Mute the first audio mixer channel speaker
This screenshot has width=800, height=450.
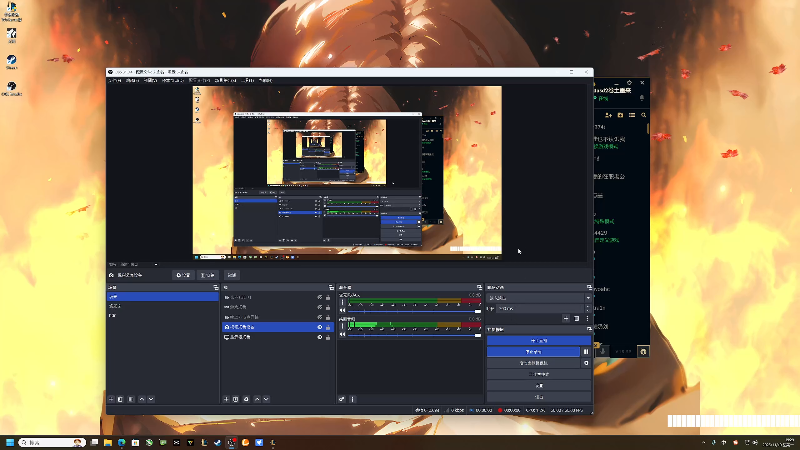click(x=343, y=310)
